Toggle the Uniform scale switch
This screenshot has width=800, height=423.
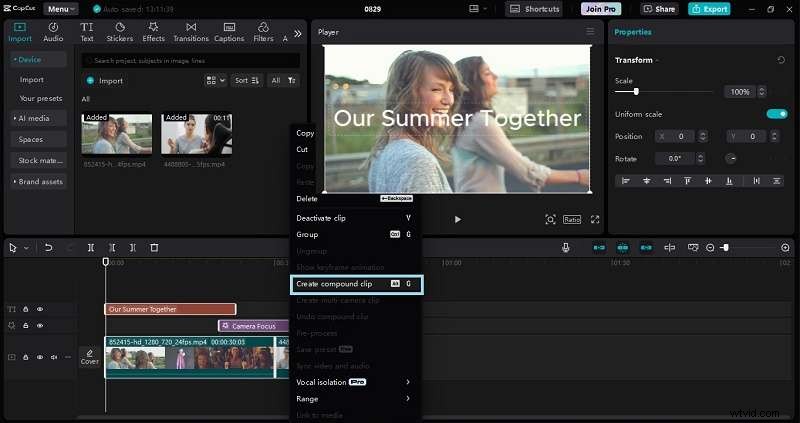point(777,114)
